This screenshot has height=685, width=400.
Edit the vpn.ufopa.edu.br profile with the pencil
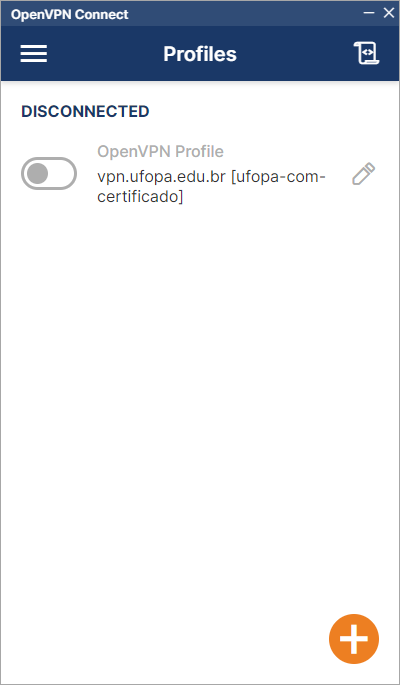(x=364, y=173)
